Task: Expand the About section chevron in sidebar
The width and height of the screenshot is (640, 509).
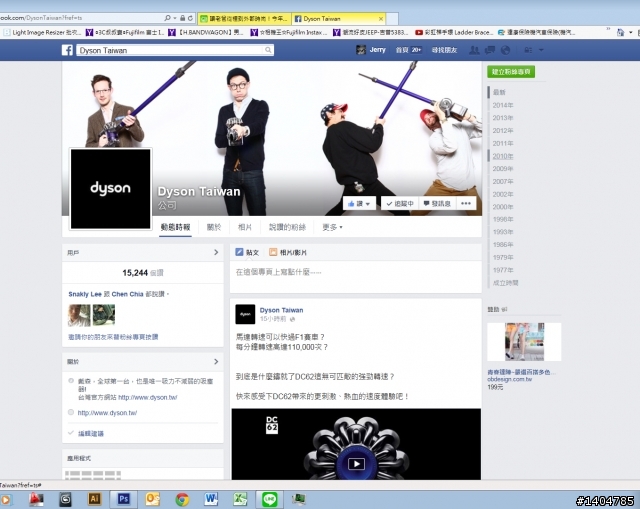Action: 216,362
